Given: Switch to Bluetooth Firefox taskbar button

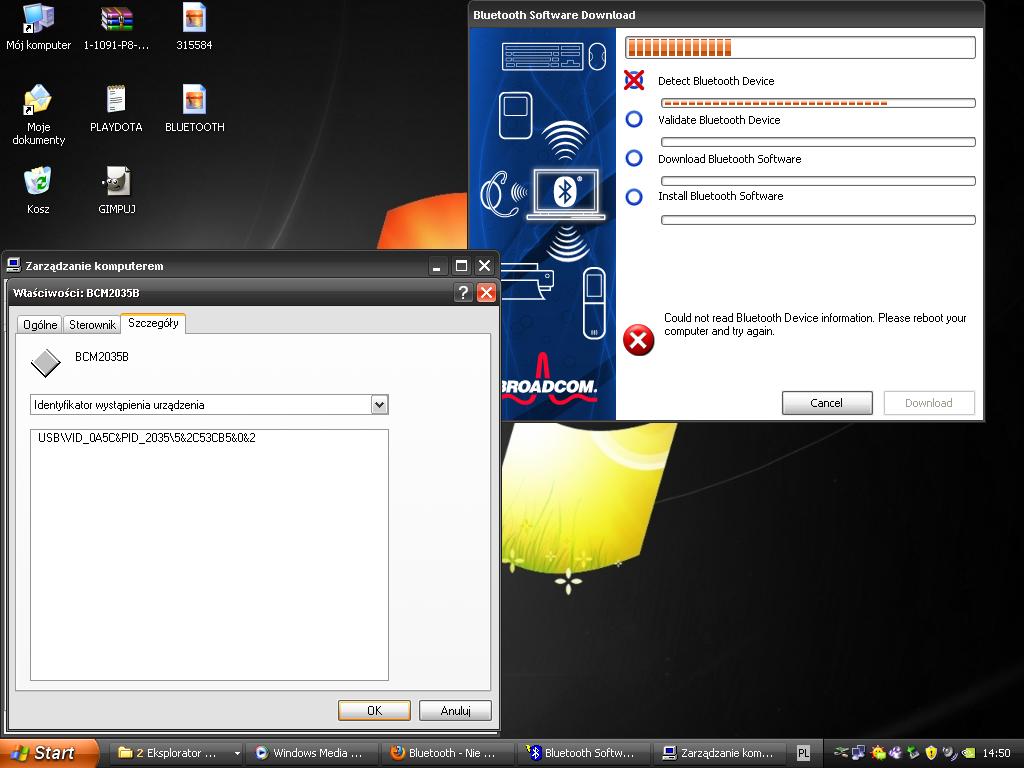Looking at the screenshot, I should click(x=448, y=753).
